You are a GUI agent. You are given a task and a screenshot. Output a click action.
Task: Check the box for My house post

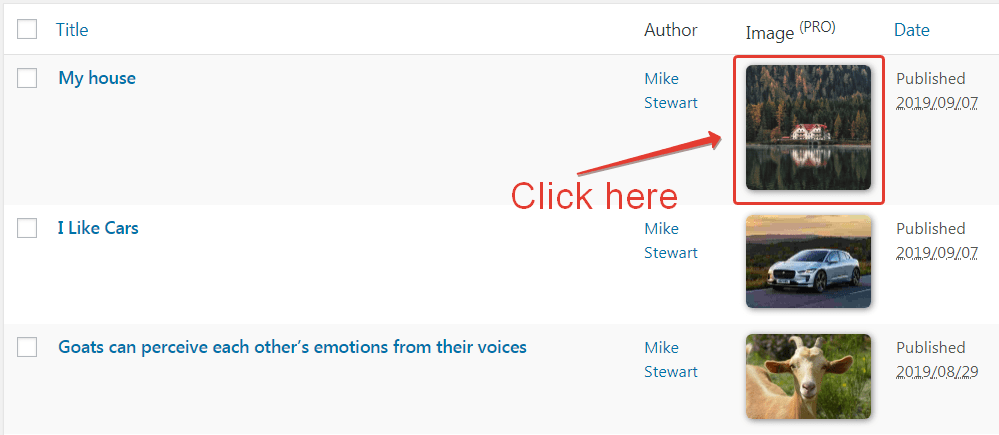coord(27,78)
